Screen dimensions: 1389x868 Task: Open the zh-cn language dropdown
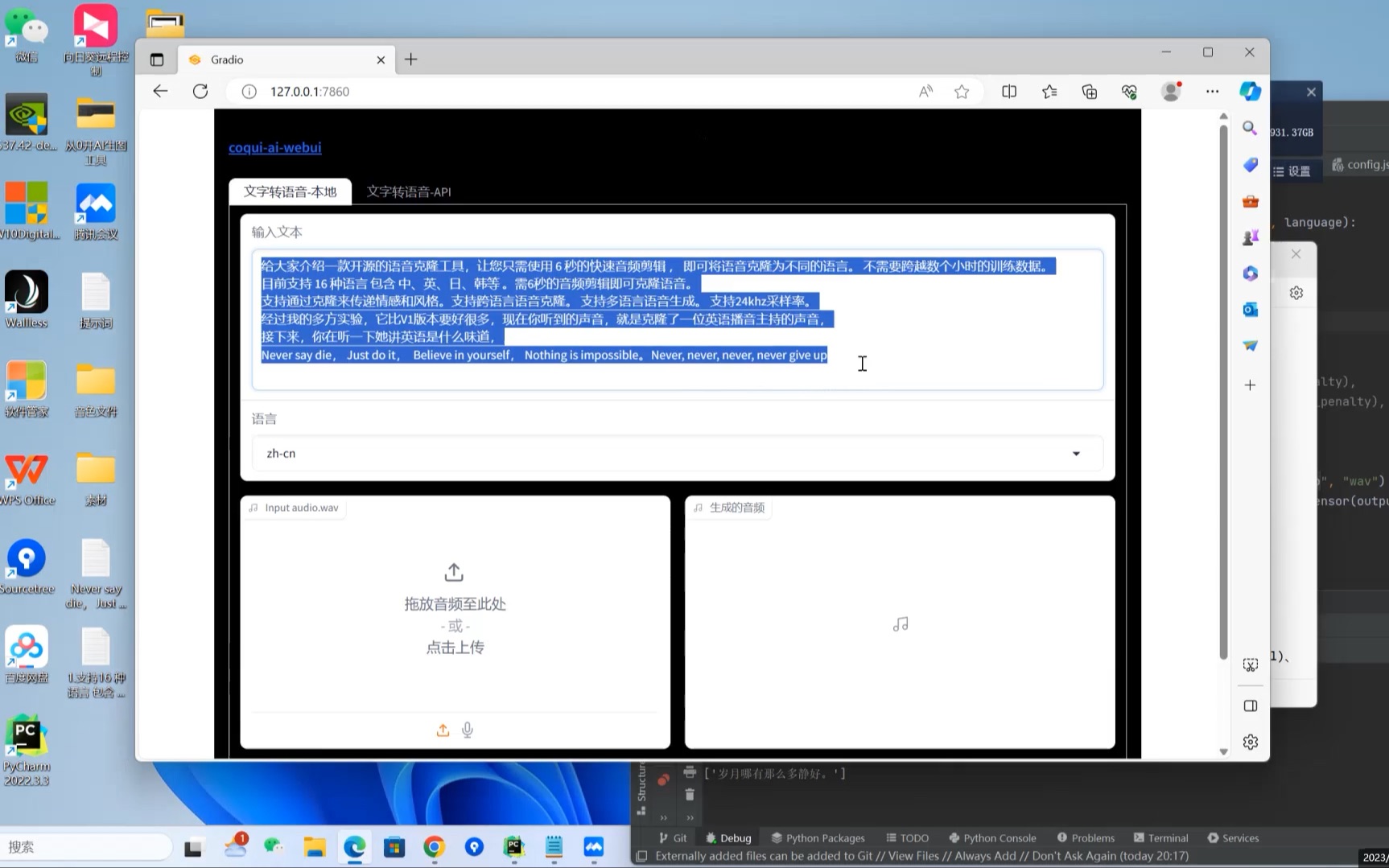(677, 454)
